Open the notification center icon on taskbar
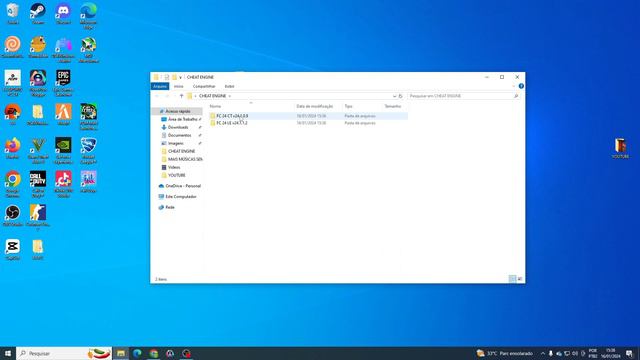Screen dimensions: 640x360 click(629, 353)
